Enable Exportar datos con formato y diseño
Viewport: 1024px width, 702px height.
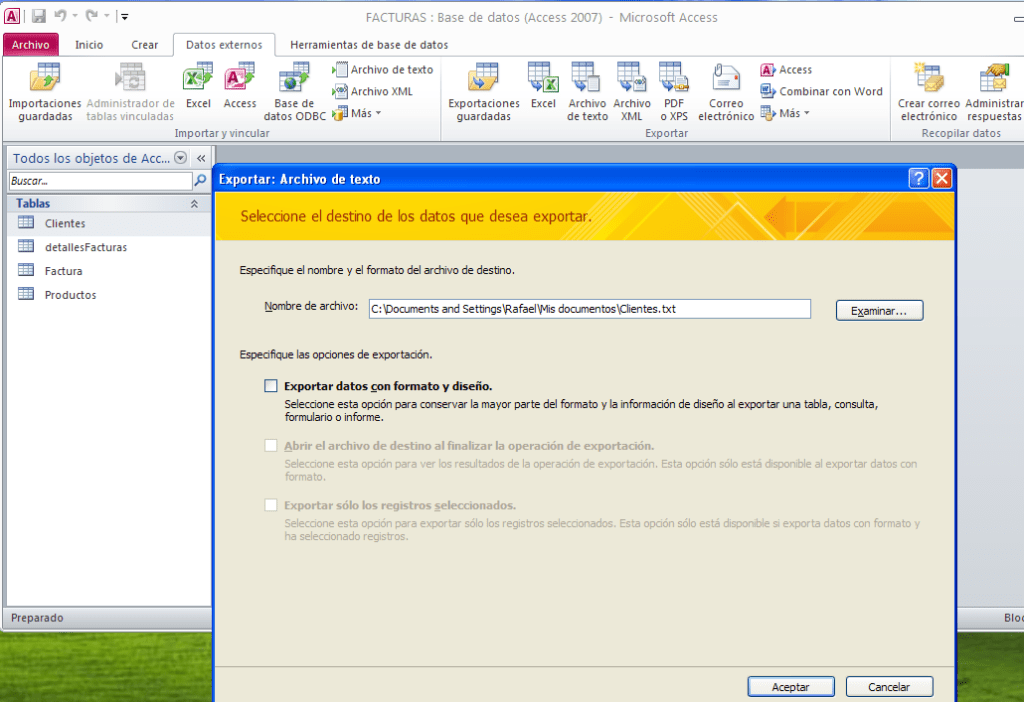coord(271,386)
